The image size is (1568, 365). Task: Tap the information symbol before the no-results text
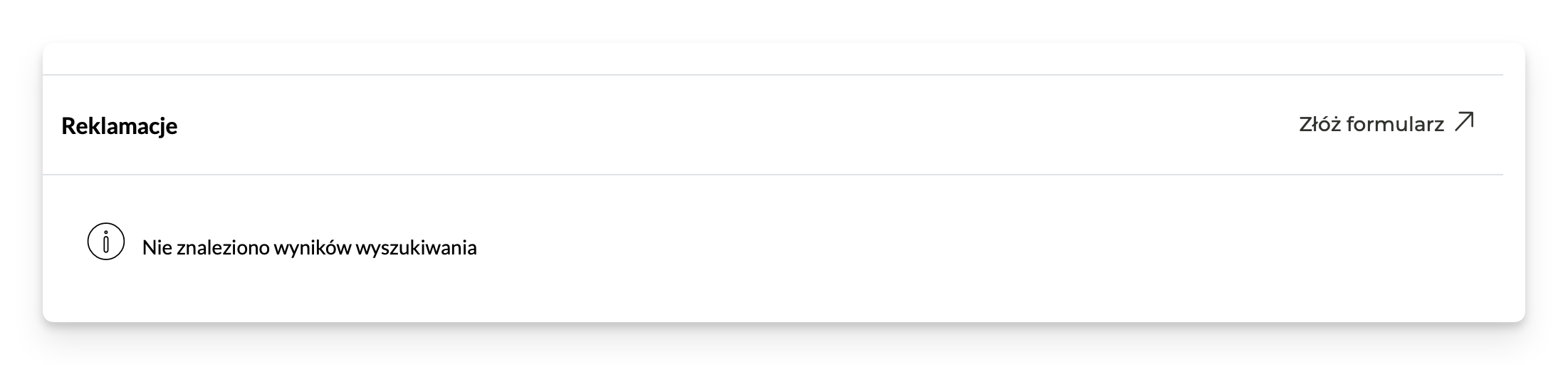click(105, 242)
